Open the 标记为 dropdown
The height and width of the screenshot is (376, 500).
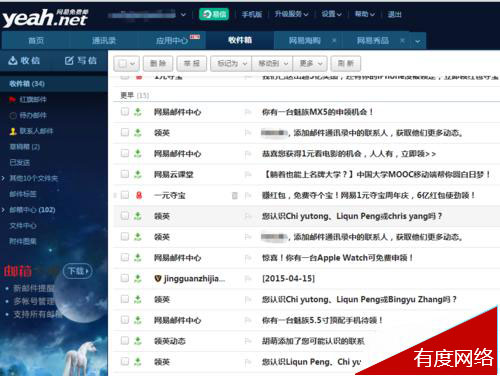coord(232,63)
